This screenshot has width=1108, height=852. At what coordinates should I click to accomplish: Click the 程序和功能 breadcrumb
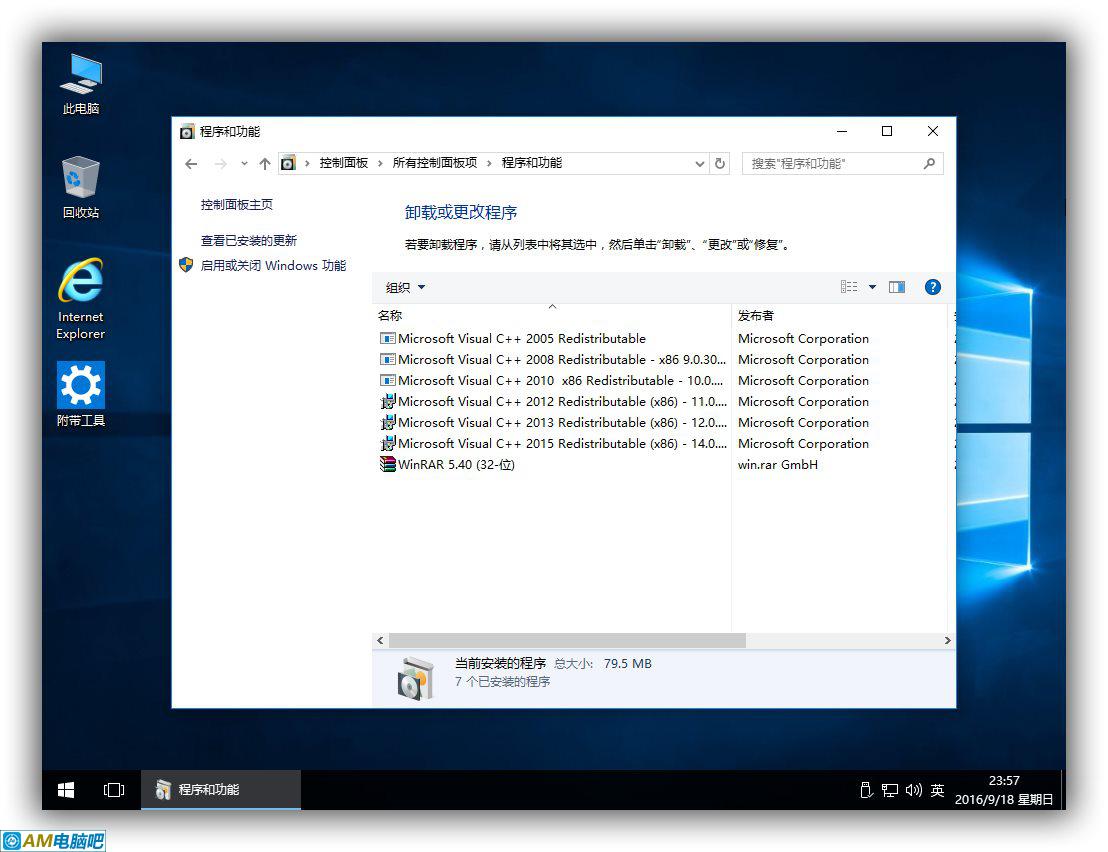531,163
